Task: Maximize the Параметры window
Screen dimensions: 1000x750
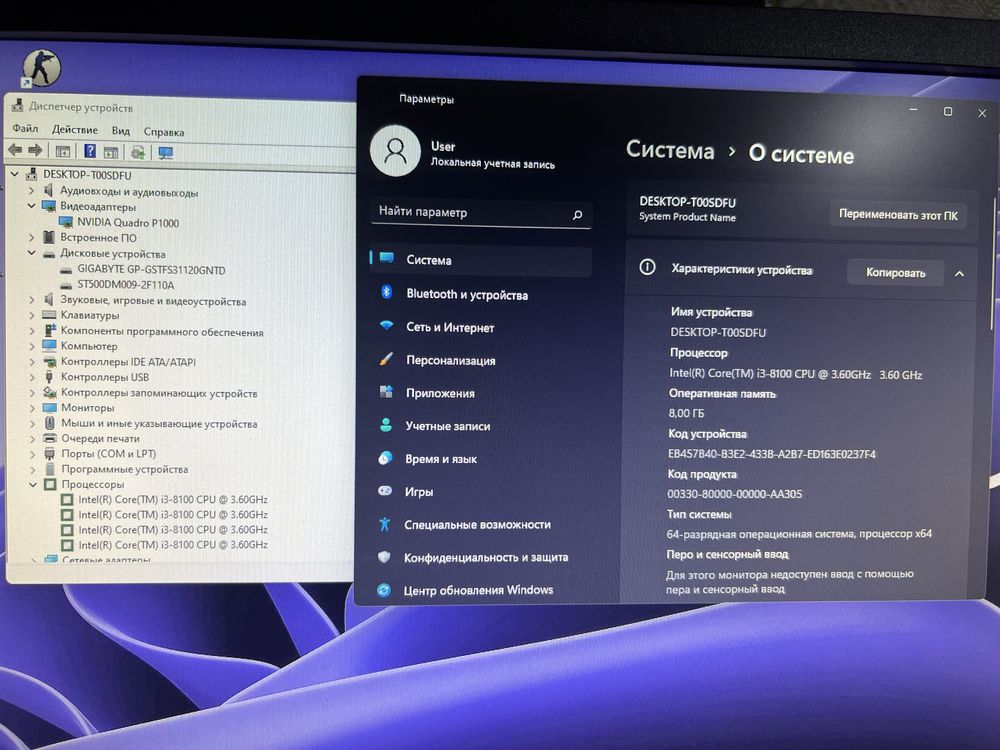Action: pos(948,112)
